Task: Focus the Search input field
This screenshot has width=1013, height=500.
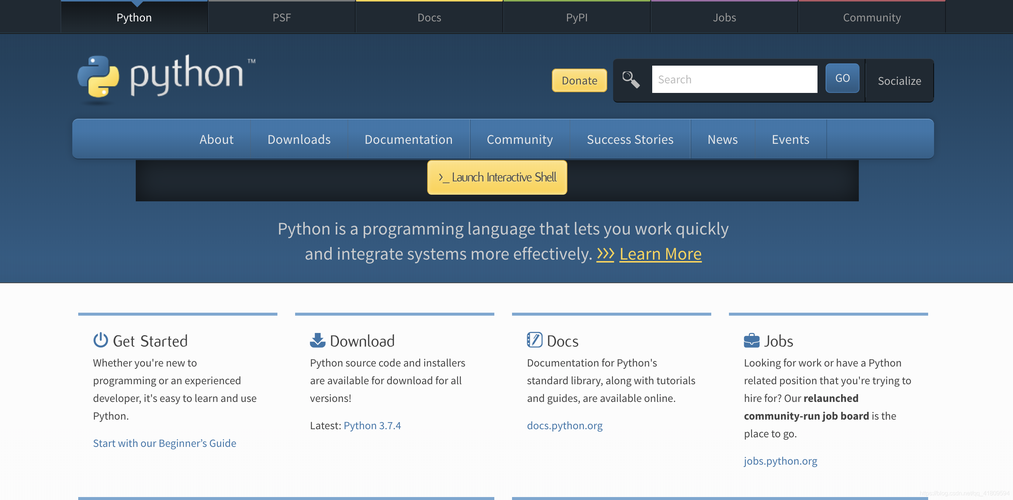Action: pos(735,79)
